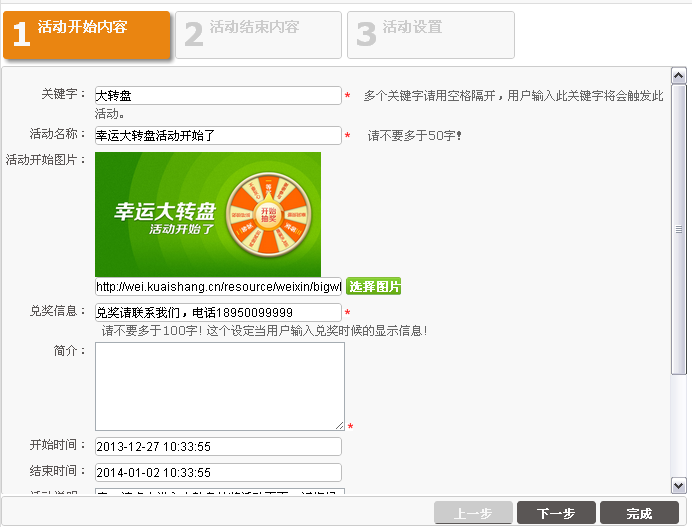Switch to the 活动结束内容 step tab

click(x=258, y=35)
